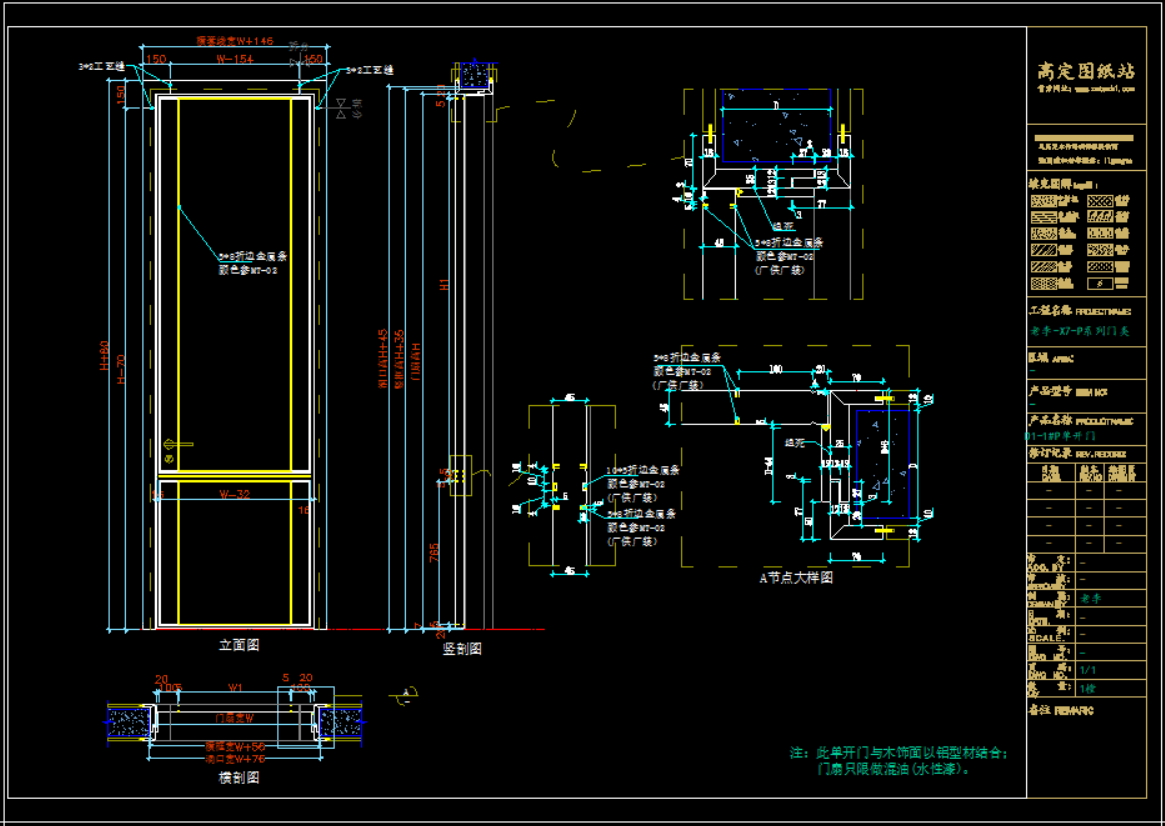
Task: Click the 备注 REMARK field label
Action: (1060, 711)
